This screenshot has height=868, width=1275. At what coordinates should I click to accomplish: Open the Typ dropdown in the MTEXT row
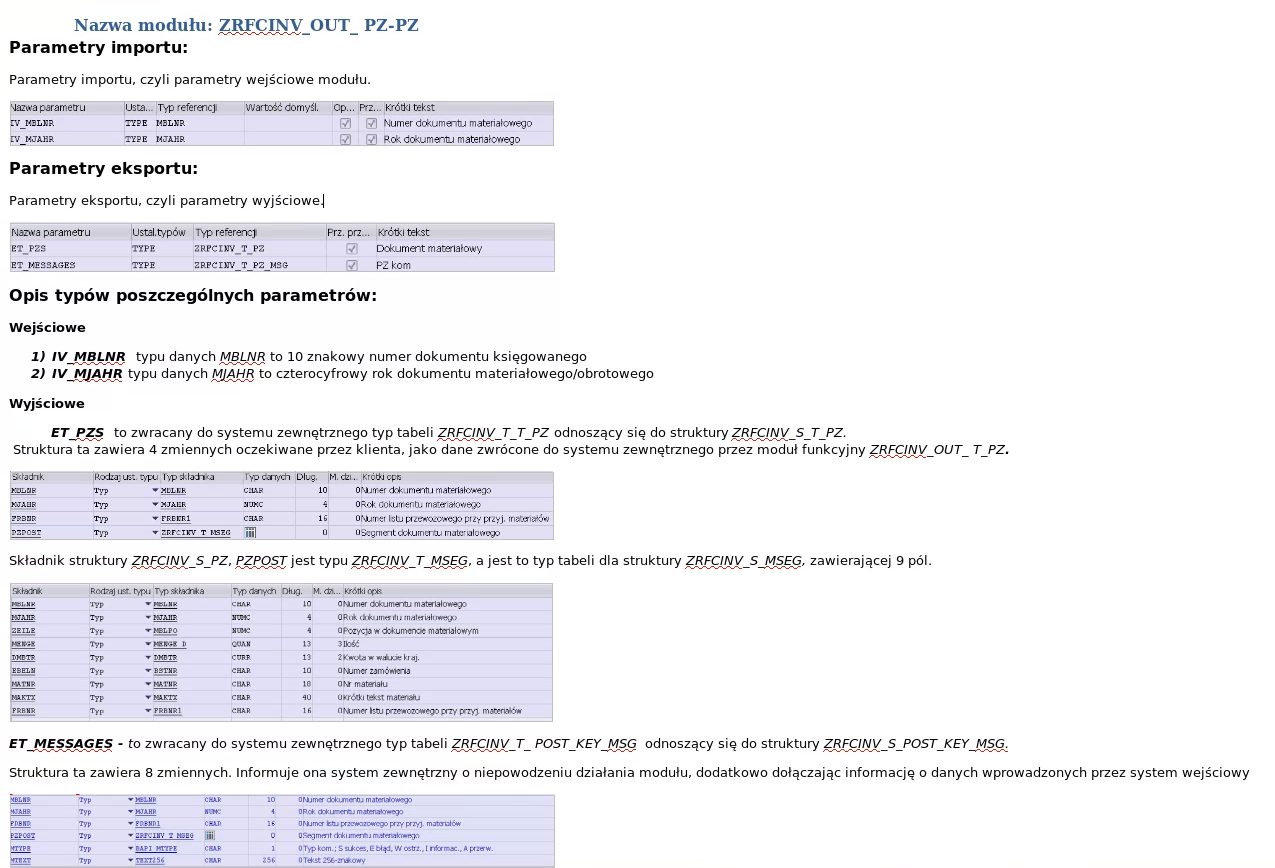[x=130, y=860]
